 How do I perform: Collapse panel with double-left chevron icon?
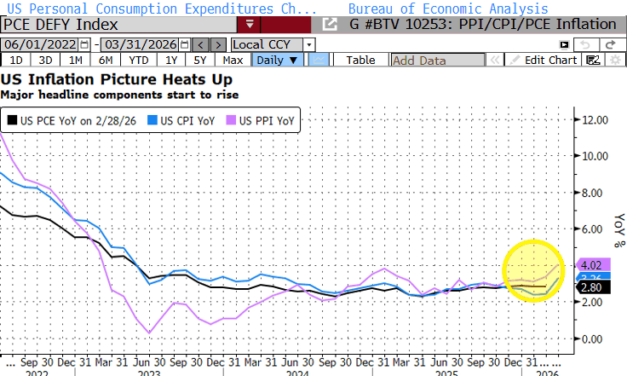(x=495, y=60)
